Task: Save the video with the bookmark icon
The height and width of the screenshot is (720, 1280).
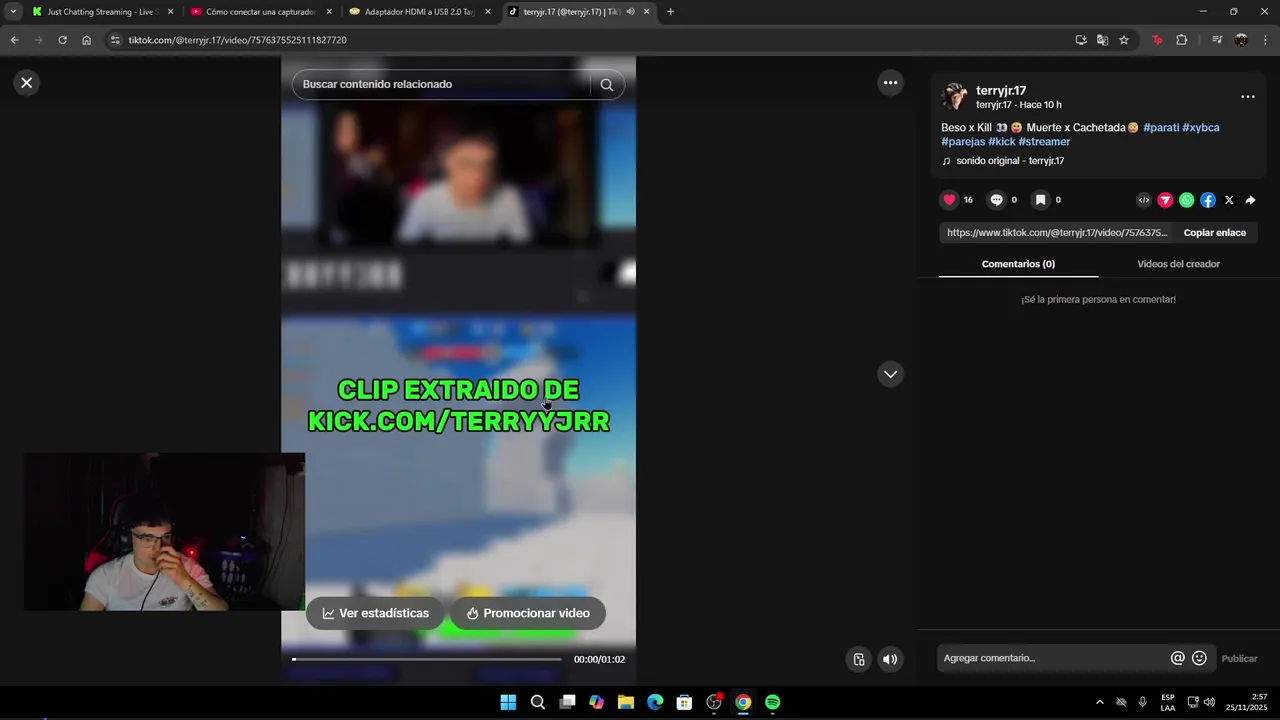Action: 1040,200
